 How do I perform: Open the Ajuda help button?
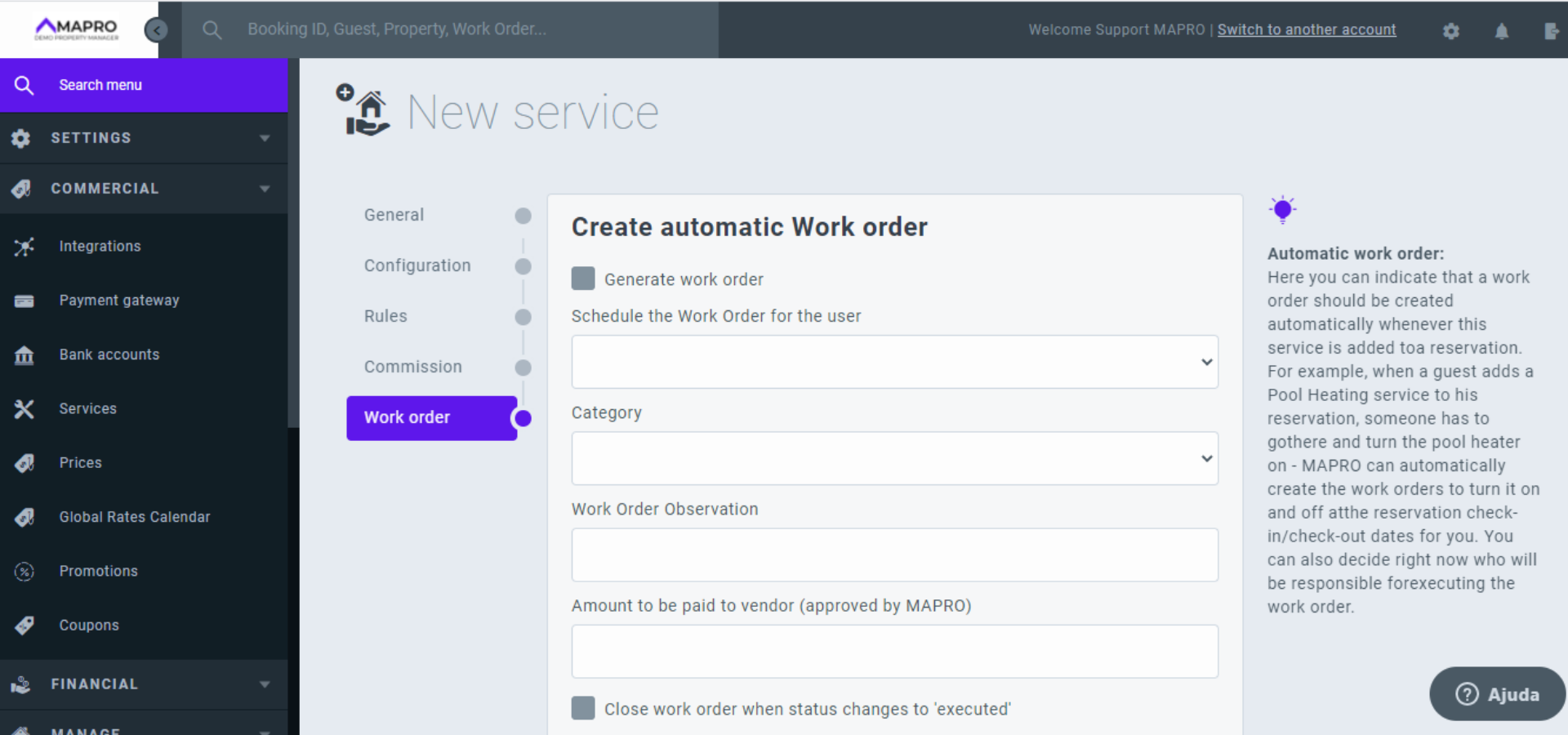pyautogui.click(x=1497, y=694)
